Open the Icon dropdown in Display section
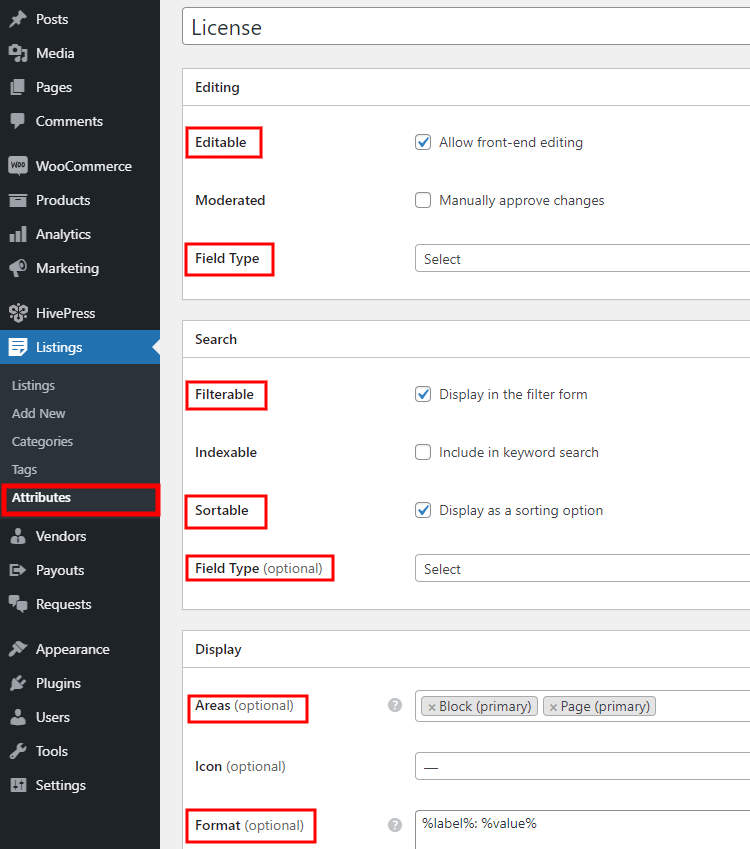The height and width of the screenshot is (849, 750). click(580, 766)
